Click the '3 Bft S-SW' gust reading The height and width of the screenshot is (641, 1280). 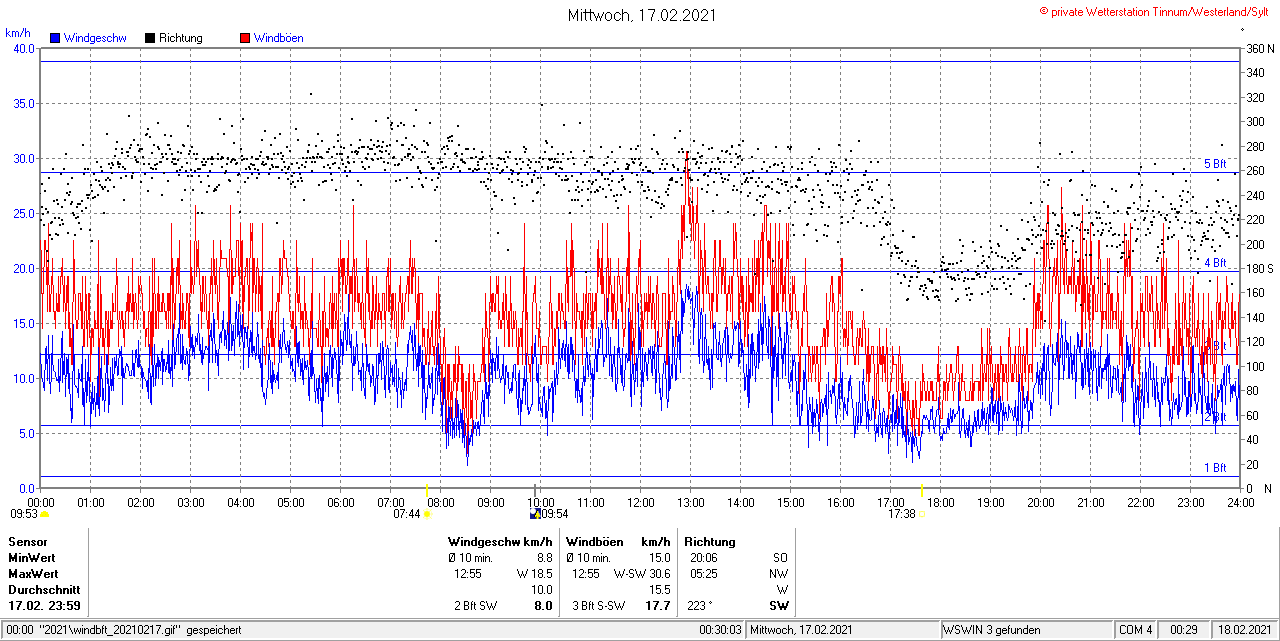(599, 606)
